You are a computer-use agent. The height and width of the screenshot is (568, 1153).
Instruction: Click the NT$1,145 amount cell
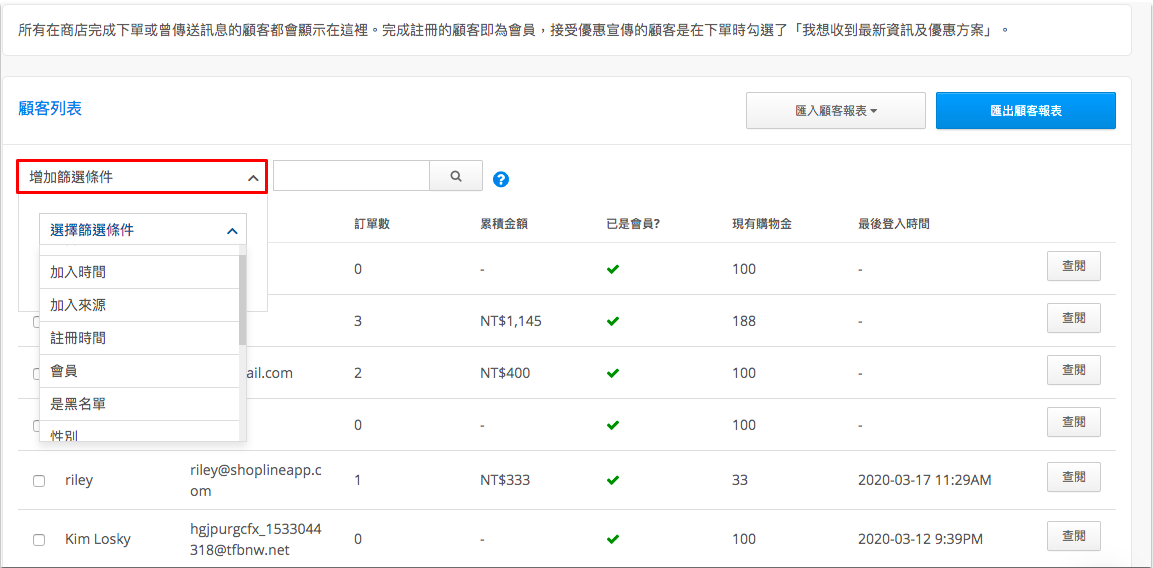tap(511, 322)
